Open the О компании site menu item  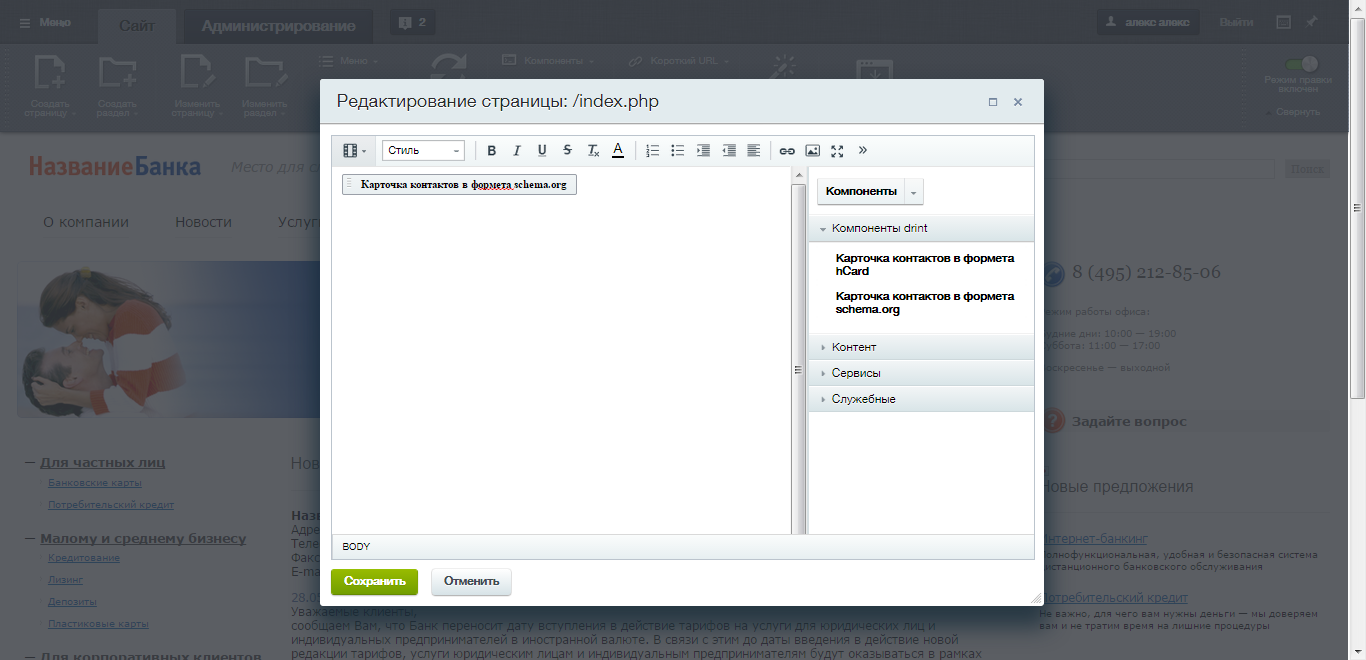86,222
